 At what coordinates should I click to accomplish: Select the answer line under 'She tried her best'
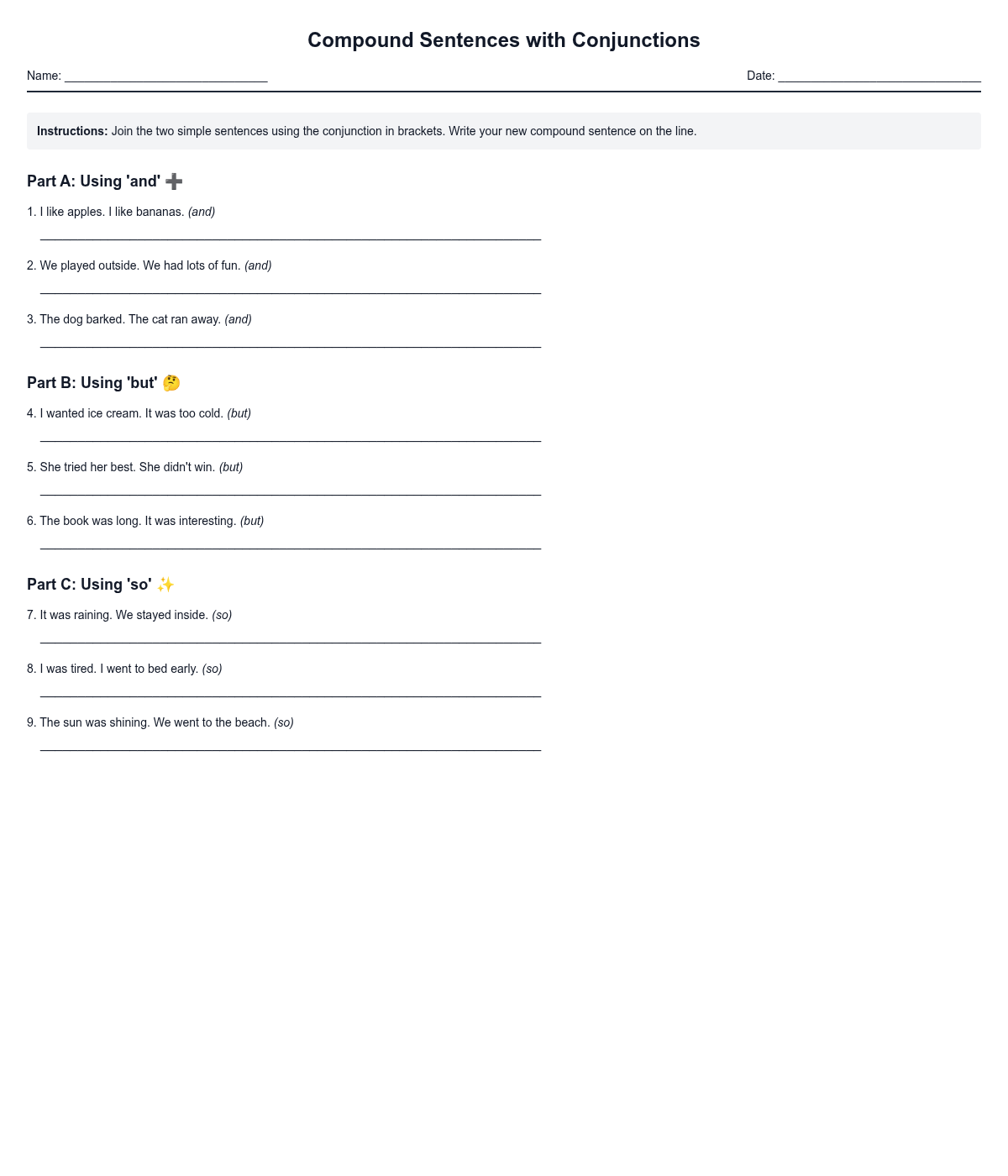click(x=290, y=488)
